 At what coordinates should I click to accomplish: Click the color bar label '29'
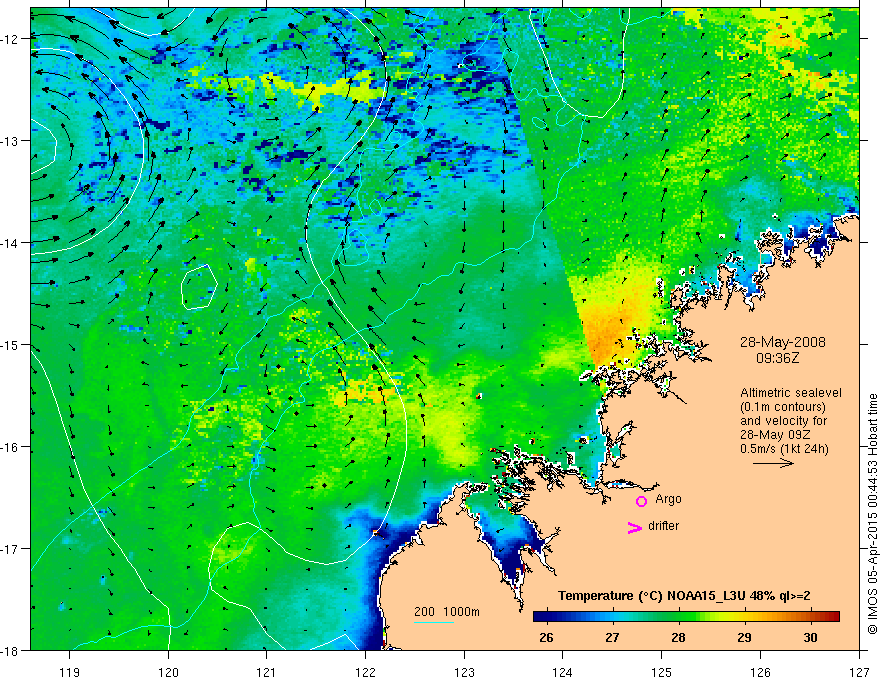[x=744, y=637]
